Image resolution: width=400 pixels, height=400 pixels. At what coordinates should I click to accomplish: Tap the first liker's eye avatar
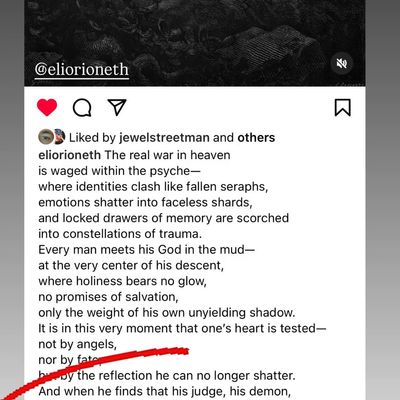pos(46,137)
